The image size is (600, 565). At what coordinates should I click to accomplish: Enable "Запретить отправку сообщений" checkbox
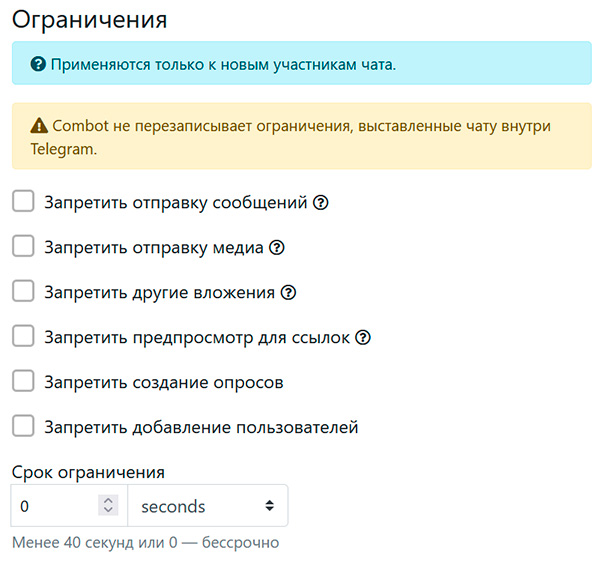[23, 202]
